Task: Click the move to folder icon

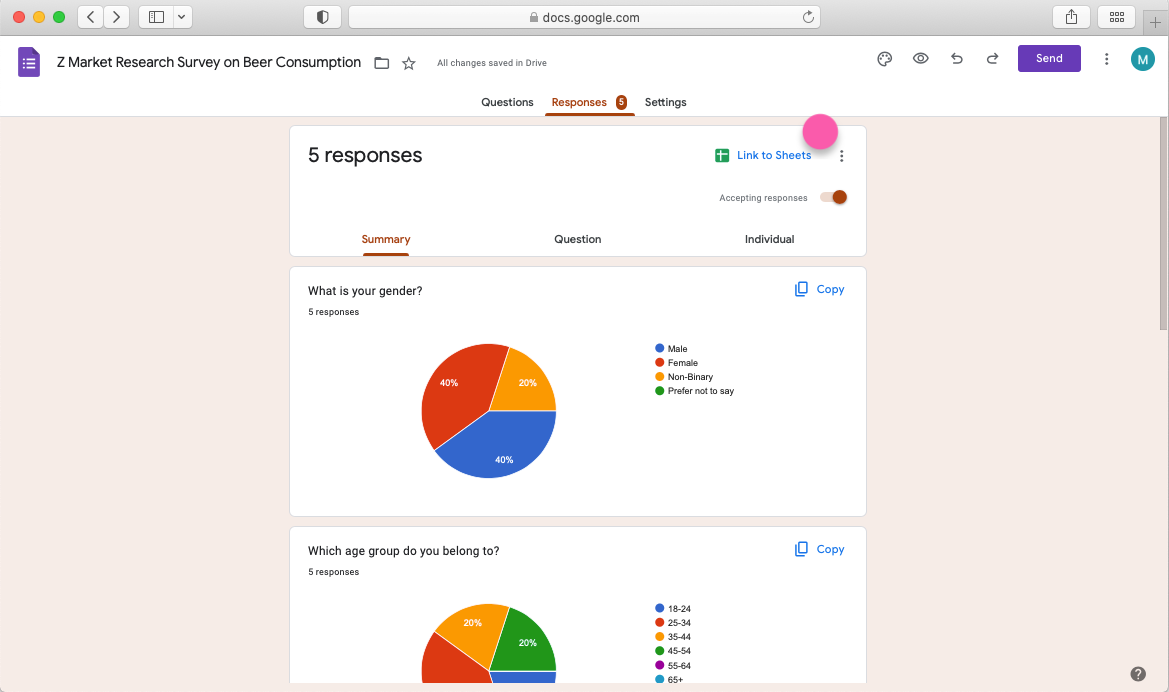Action: click(381, 63)
